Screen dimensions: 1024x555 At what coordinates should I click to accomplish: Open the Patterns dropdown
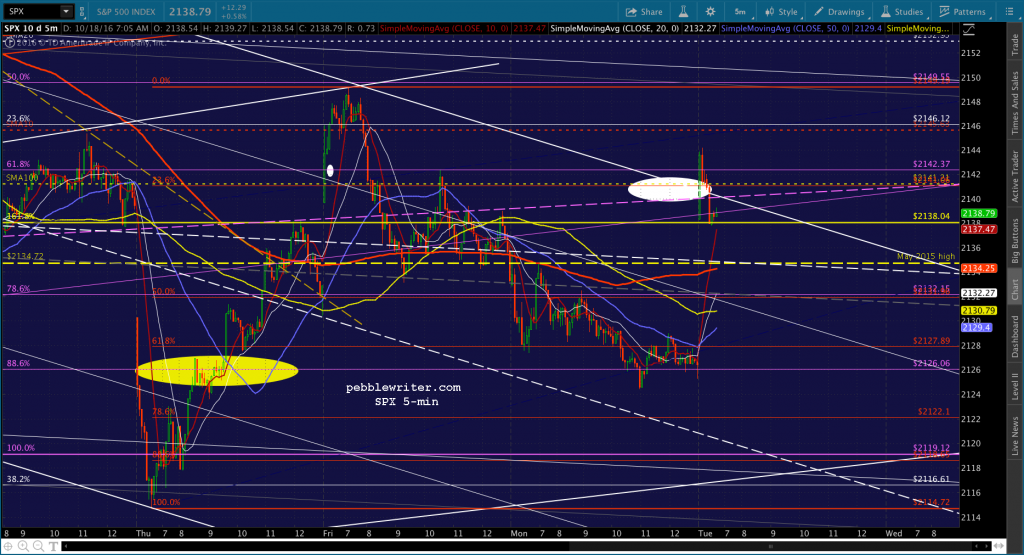(x=963, y=12)
